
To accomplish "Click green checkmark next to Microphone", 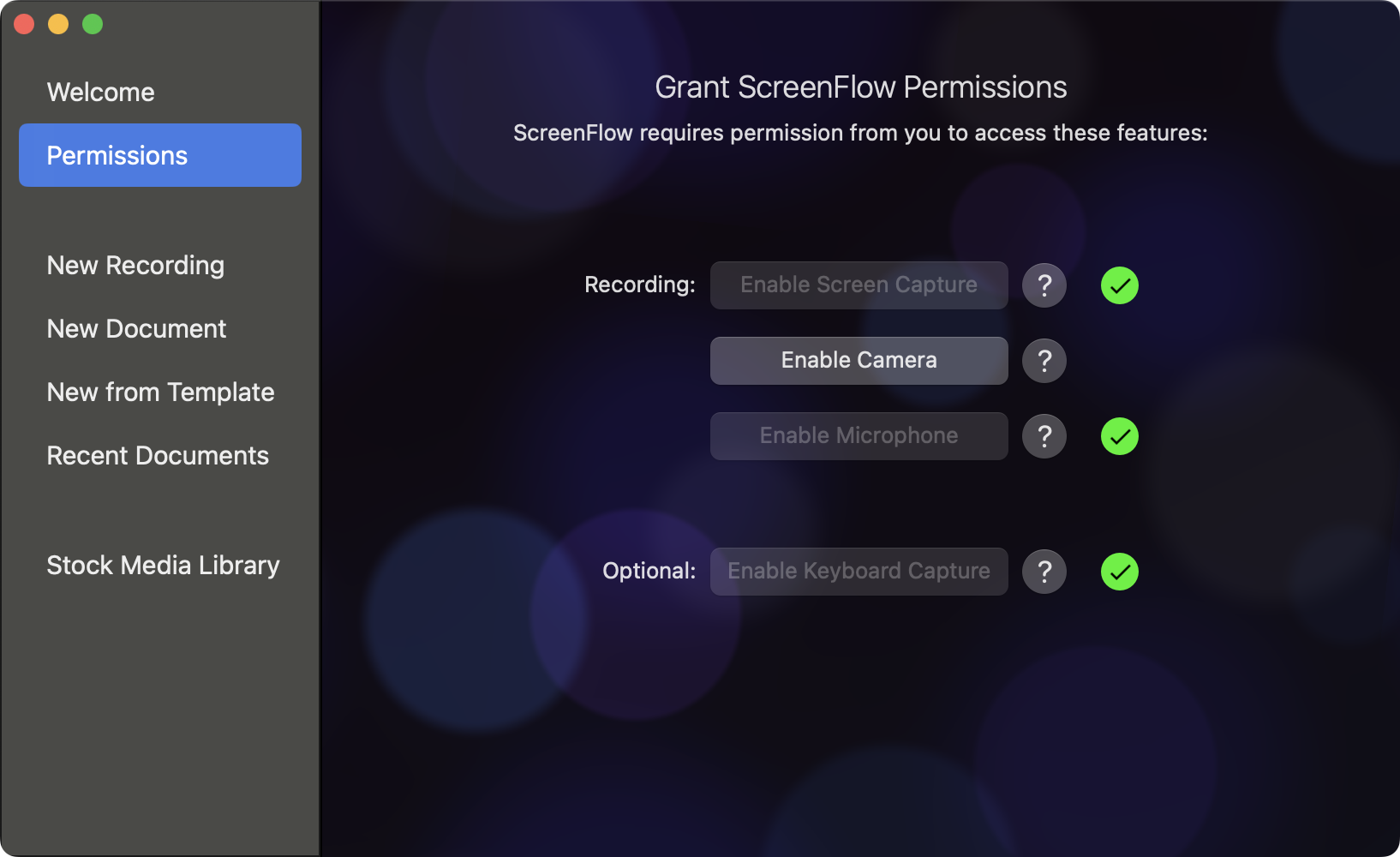I will click(x=1120, y=436).
